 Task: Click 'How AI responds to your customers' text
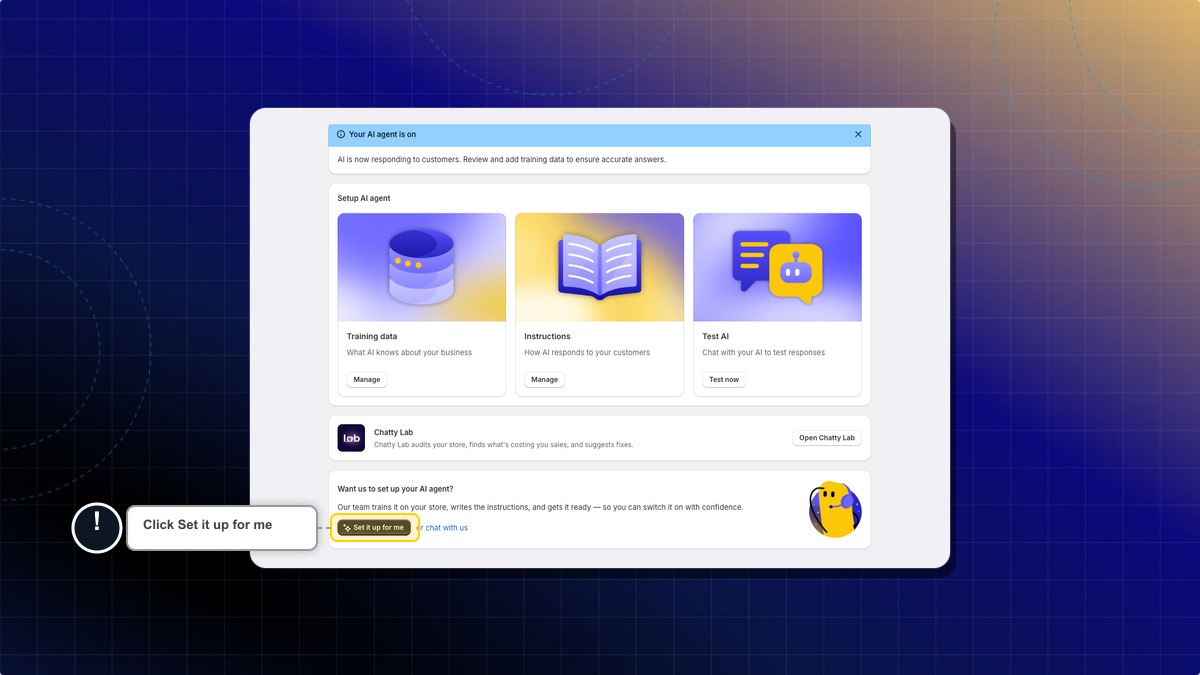tap(587, 353)
